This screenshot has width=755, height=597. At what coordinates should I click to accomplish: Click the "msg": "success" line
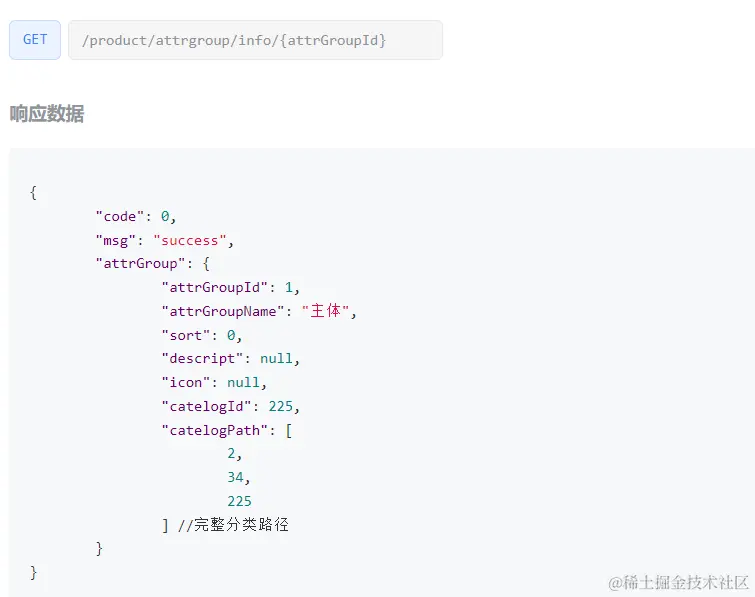165,240
